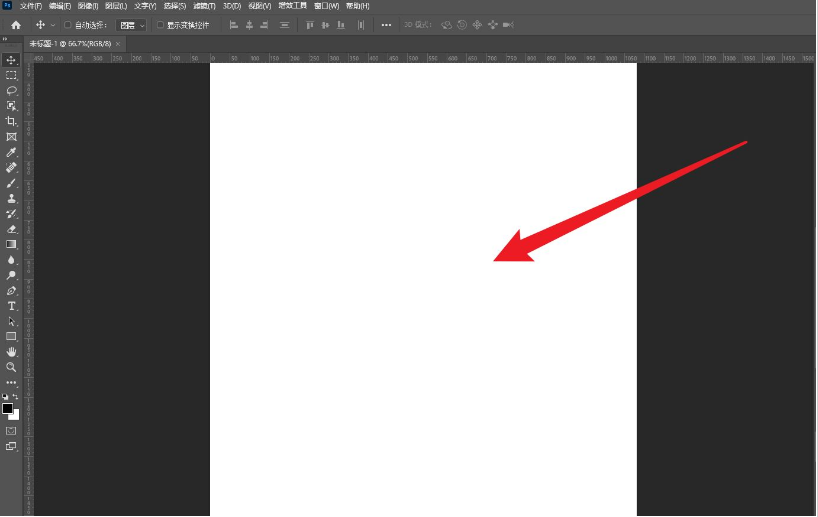
Task: Select the Eraser tool
Action: coord(11,229)
